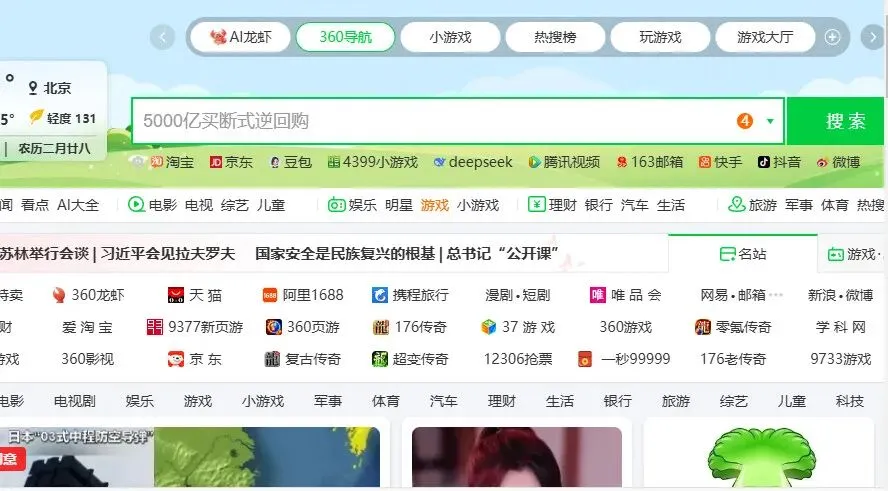The image size is (888, 491).
Task: Select the 军事 channel tab
Action: point(328,401)
